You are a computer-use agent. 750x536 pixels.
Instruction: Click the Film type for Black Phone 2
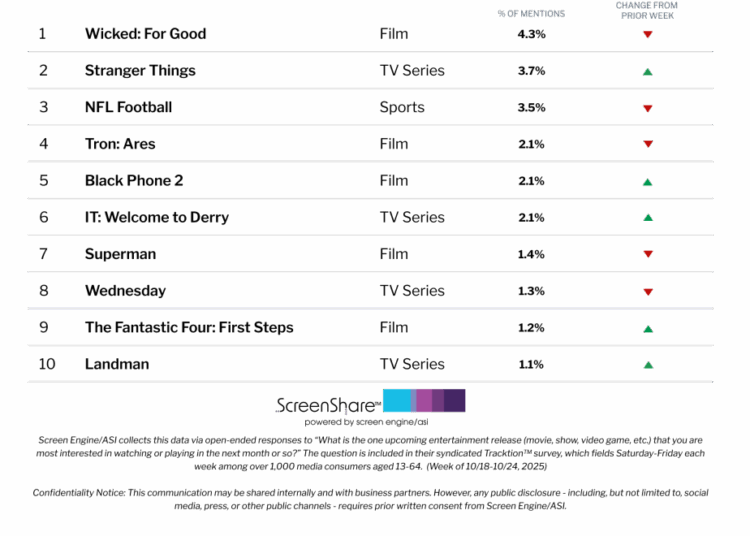(394, 181)
